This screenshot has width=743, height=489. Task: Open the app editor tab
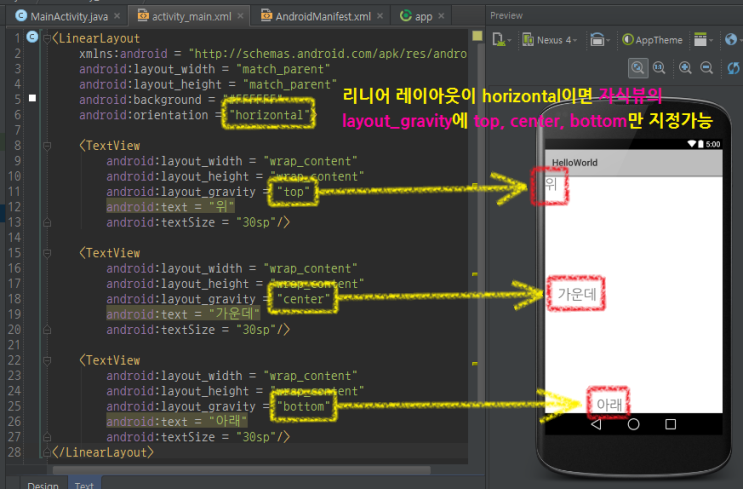[x=422, y=17]
